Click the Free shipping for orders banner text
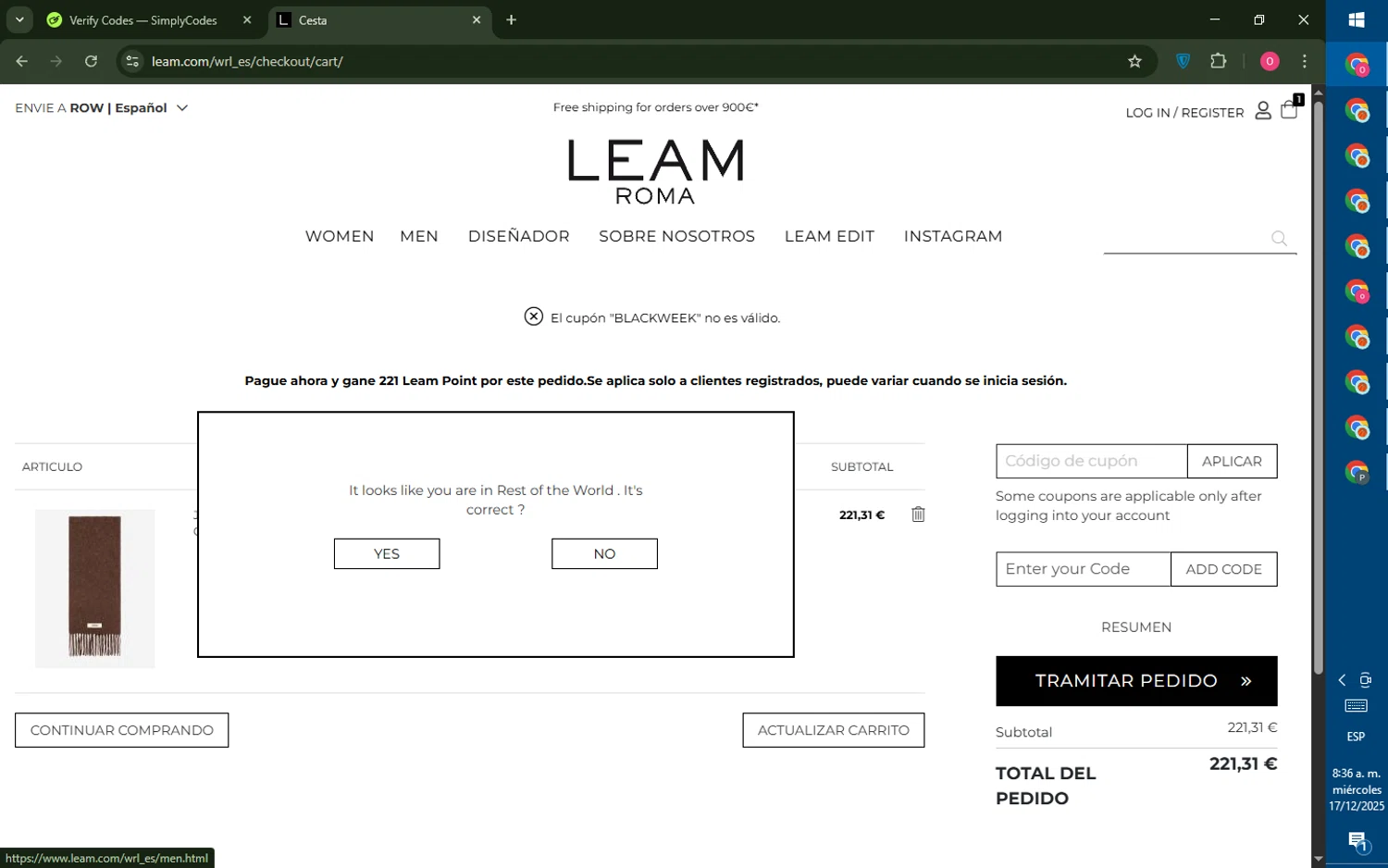The image size is (1388, 868). coord(655,107)
